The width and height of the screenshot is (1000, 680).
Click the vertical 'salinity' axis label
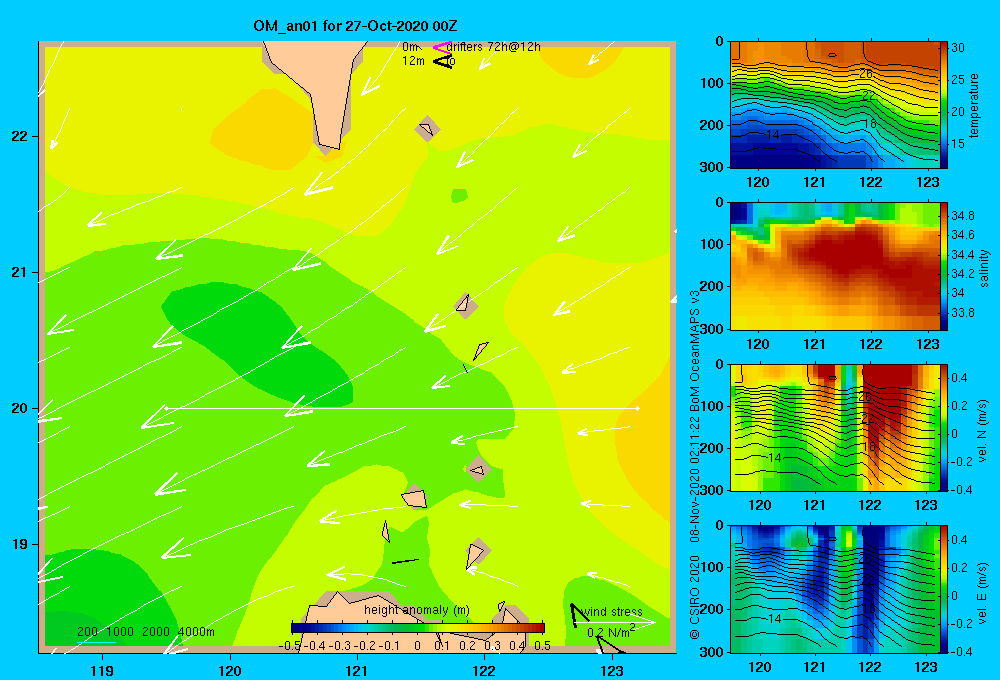point(984,267)
